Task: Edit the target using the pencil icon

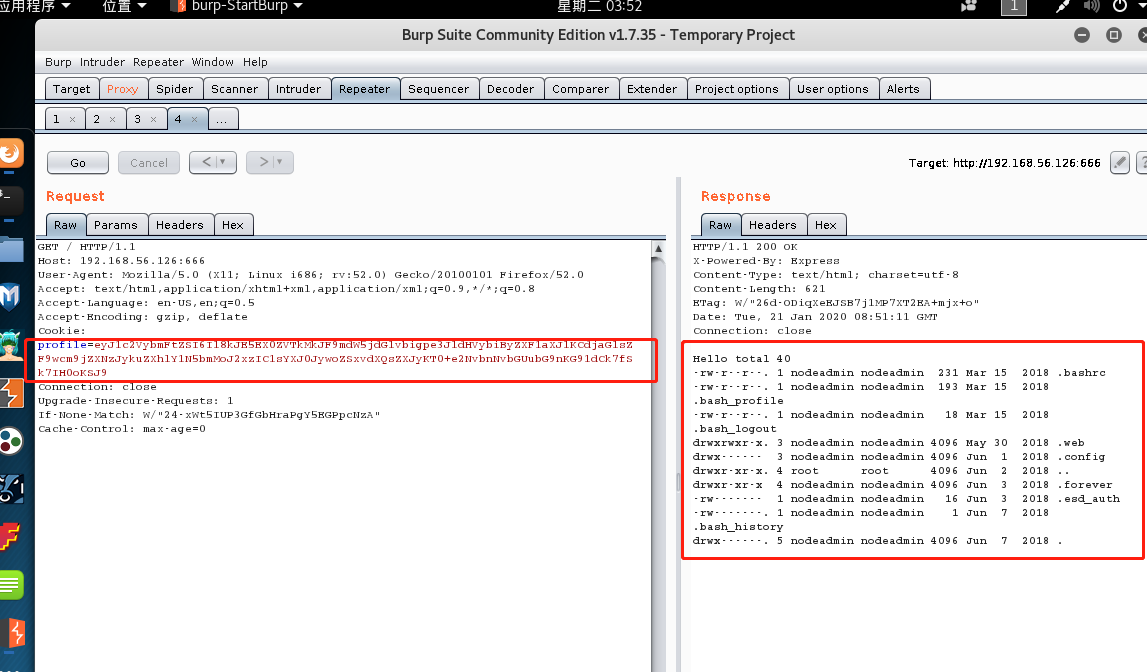Action: coord(1119,163)
